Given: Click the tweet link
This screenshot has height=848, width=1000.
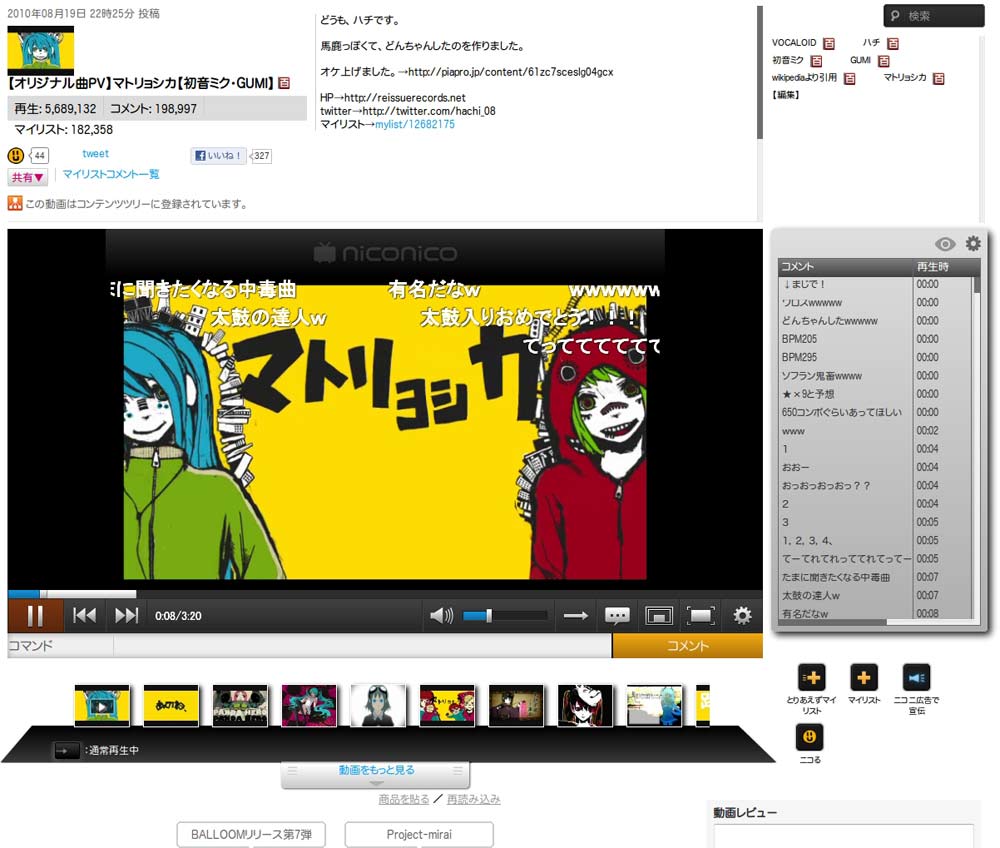Looking at the screenshot, I should (95, 153).
